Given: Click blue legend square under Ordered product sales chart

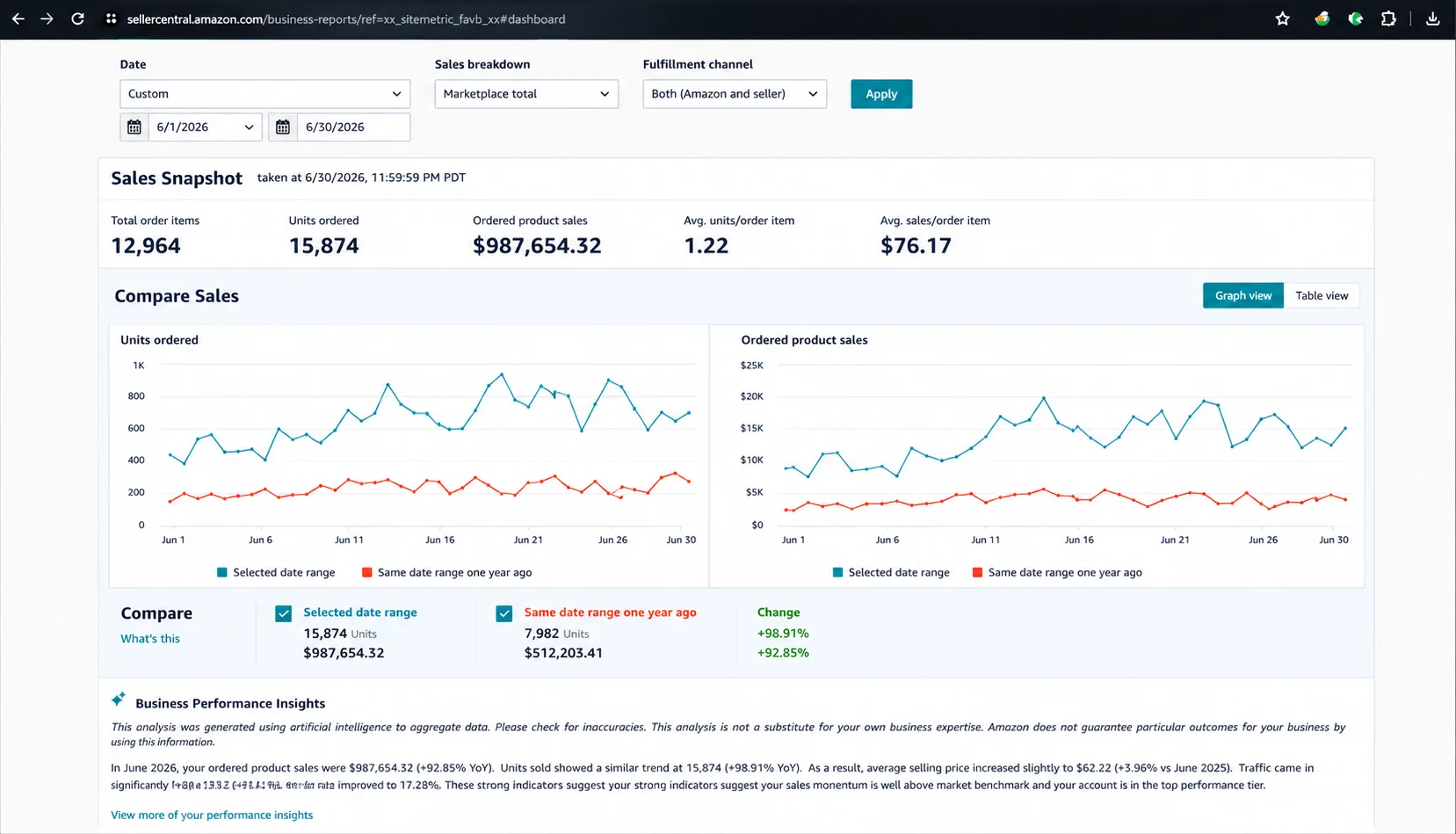Looking at the screenshot, I should click(x=837, y=572).
